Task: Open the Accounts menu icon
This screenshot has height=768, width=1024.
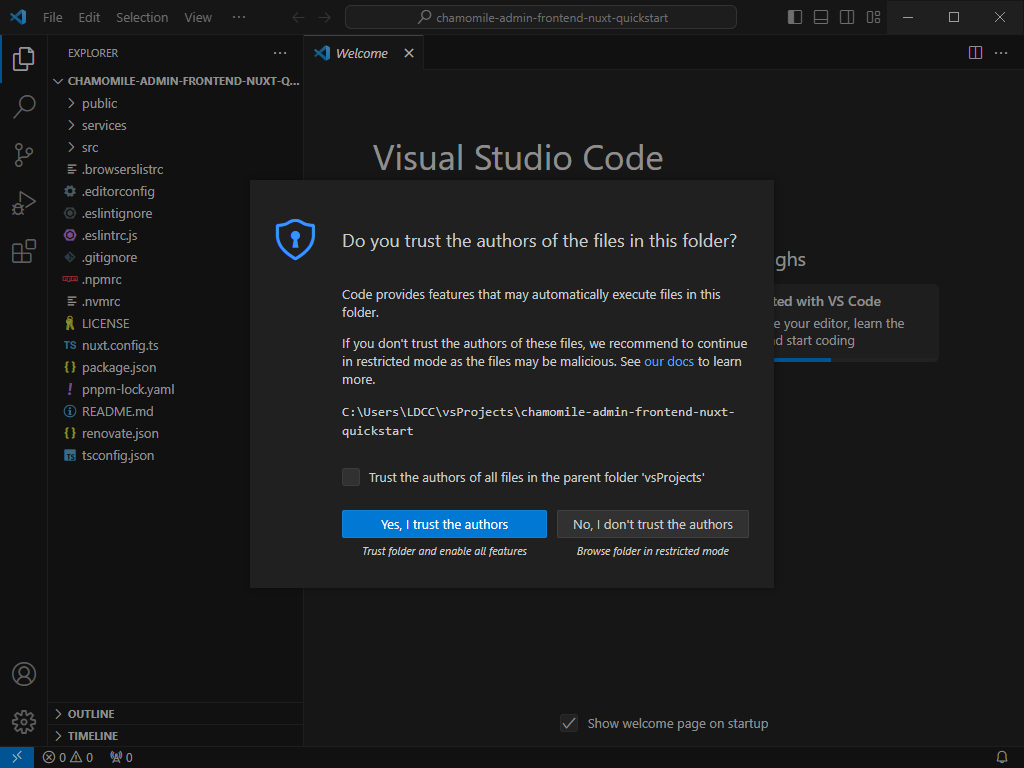Action: 24,674
